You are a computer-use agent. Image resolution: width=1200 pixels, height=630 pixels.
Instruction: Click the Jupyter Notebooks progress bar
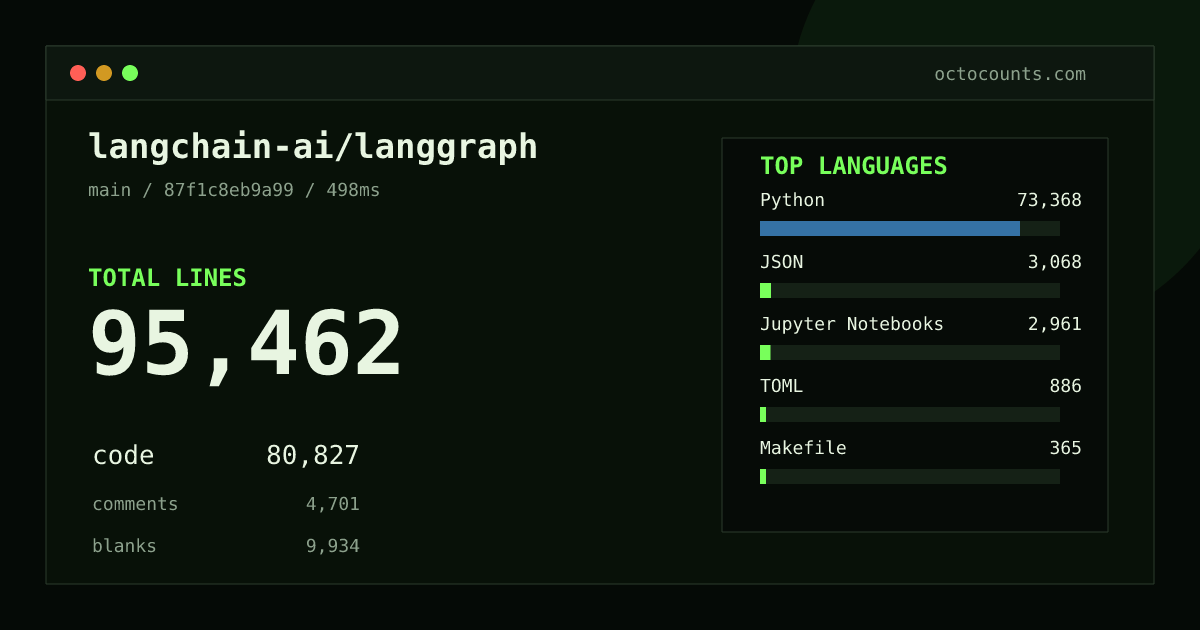(x=910, y=352)
